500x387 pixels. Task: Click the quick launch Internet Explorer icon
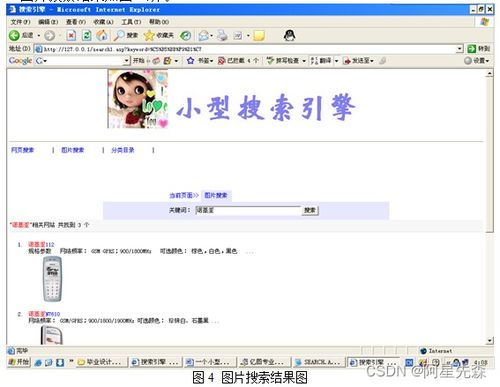[x=38, y=362]
